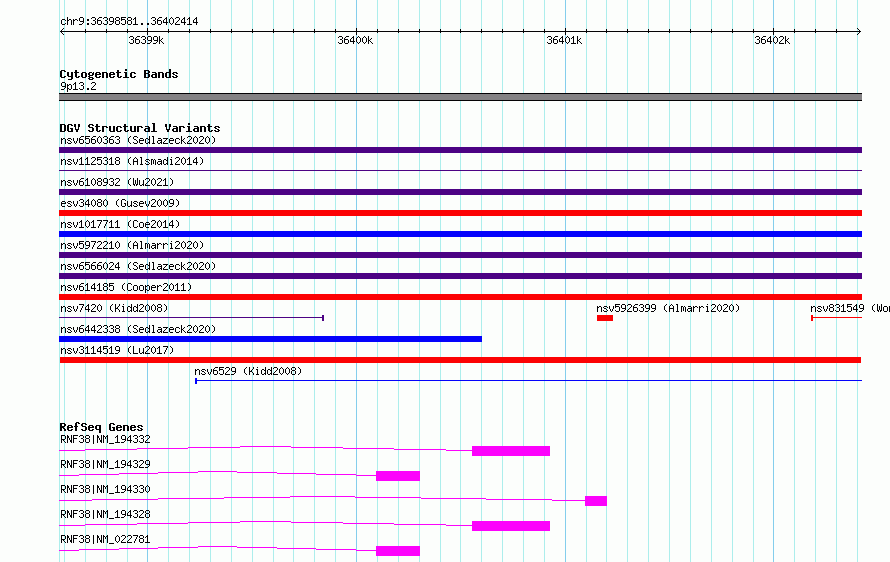Click the ruler's left arrowhead

[x=62, y=31]
